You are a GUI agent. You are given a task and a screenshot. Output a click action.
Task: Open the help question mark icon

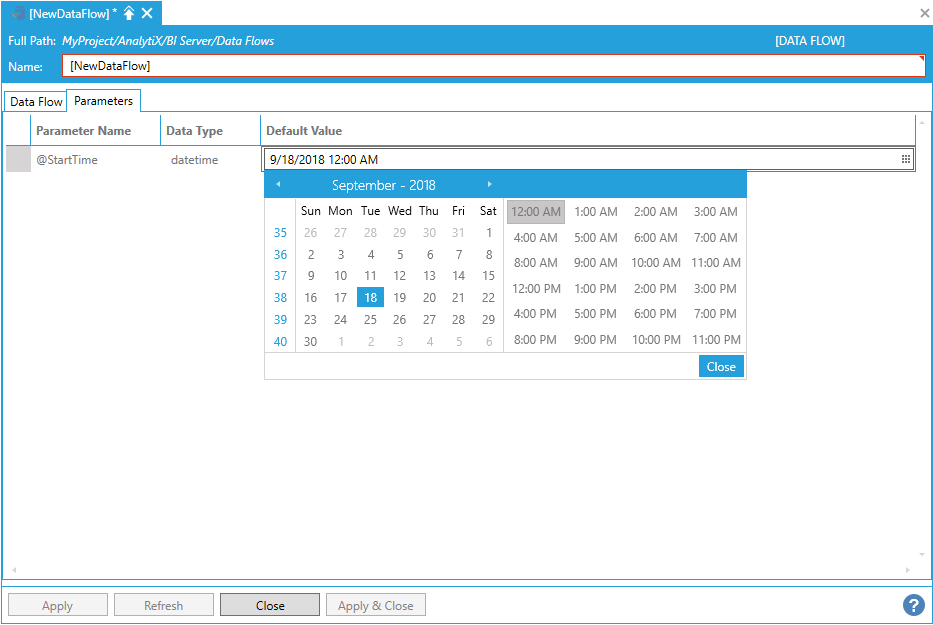coord(912,605)
